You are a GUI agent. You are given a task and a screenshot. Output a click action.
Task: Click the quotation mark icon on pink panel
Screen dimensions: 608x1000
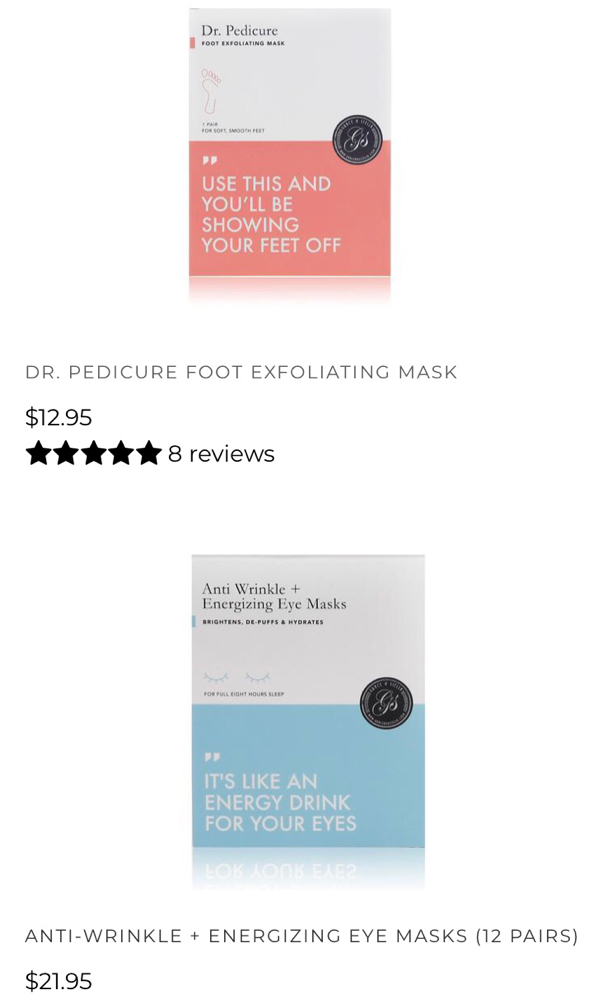click(210, 160)
